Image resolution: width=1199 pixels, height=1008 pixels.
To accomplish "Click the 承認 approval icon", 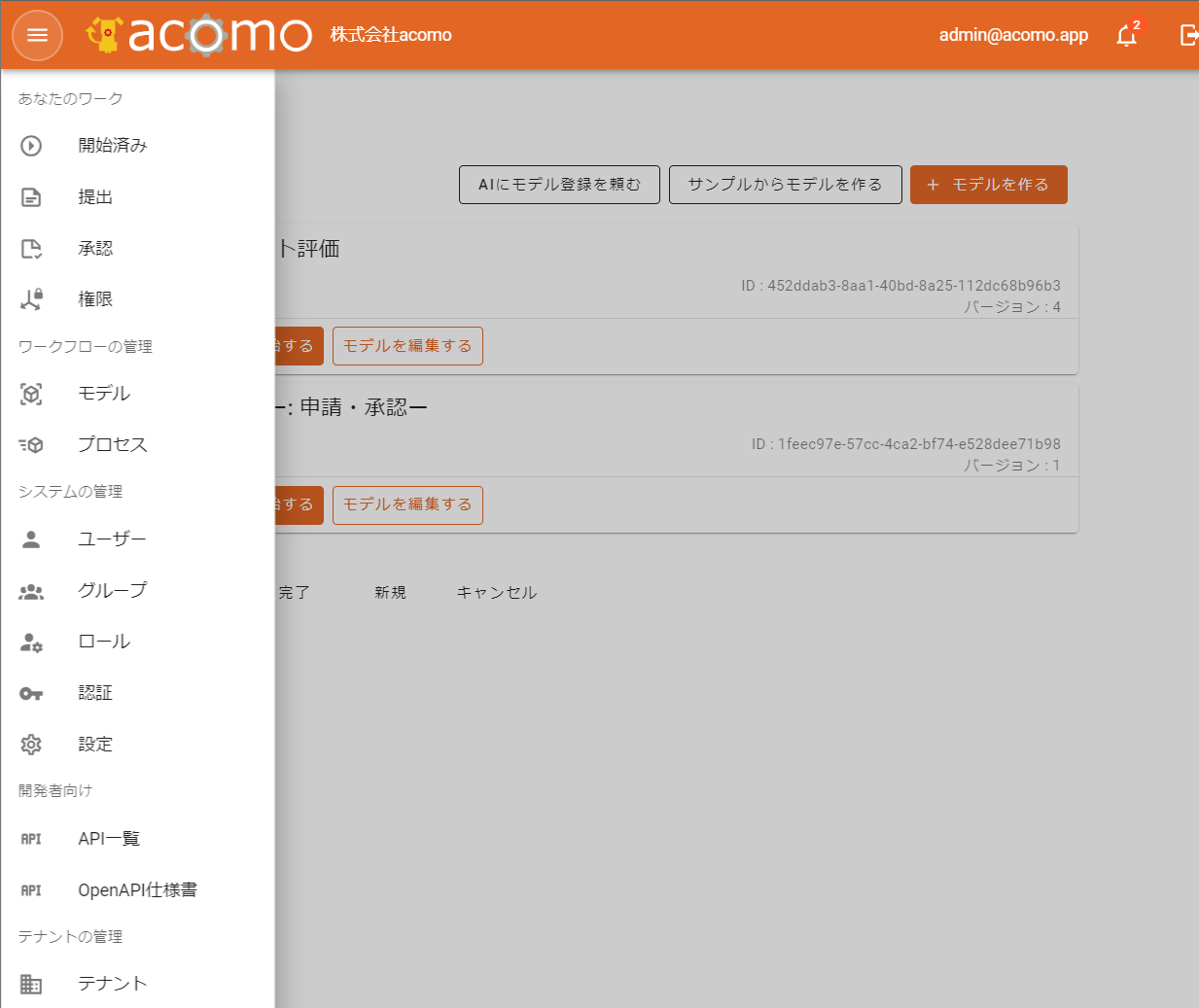I will (x=31, y=249).
